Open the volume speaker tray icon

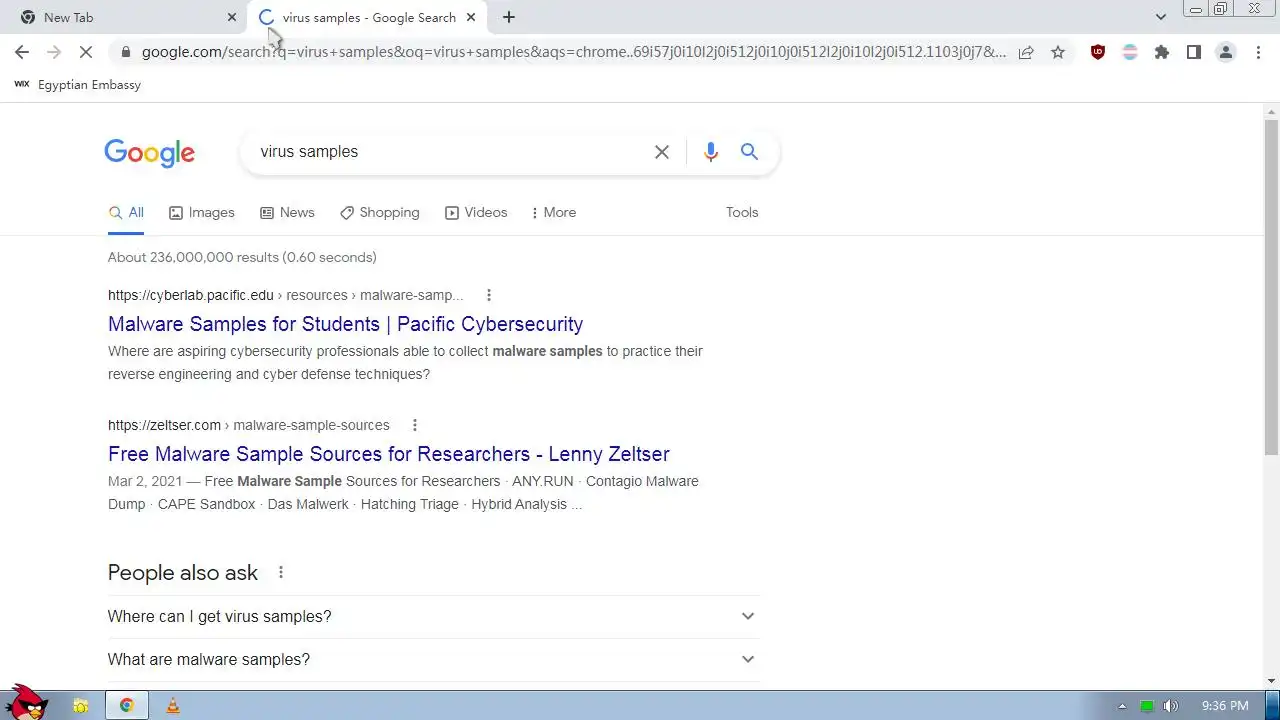(x=1171, y=706)
